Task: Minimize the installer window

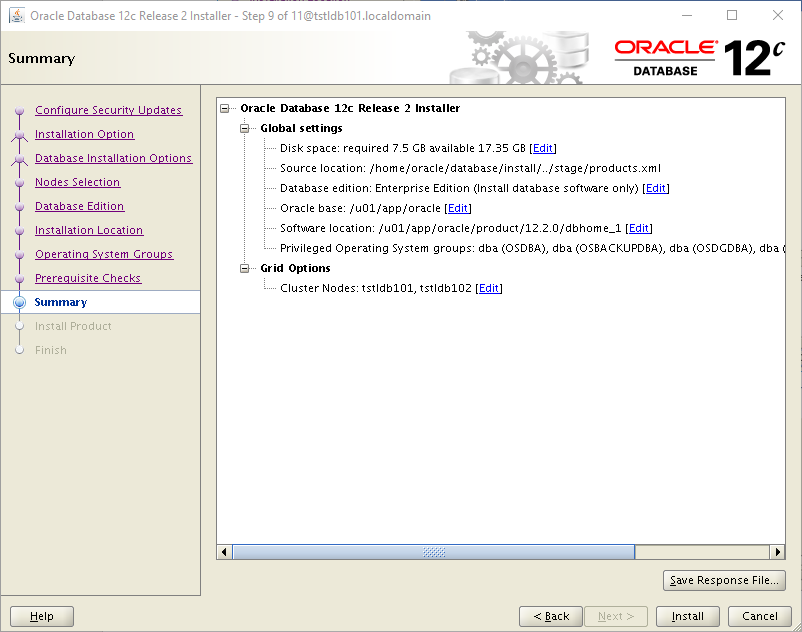Action: pyautogui.click(x=687, y=15)
